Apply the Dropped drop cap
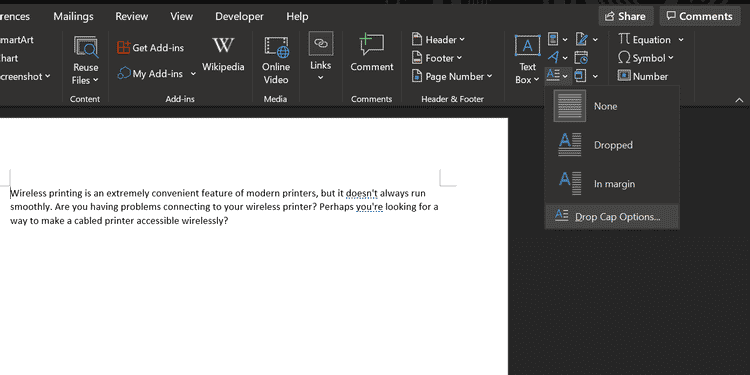The image size is (750, 375). pos(612,145)
